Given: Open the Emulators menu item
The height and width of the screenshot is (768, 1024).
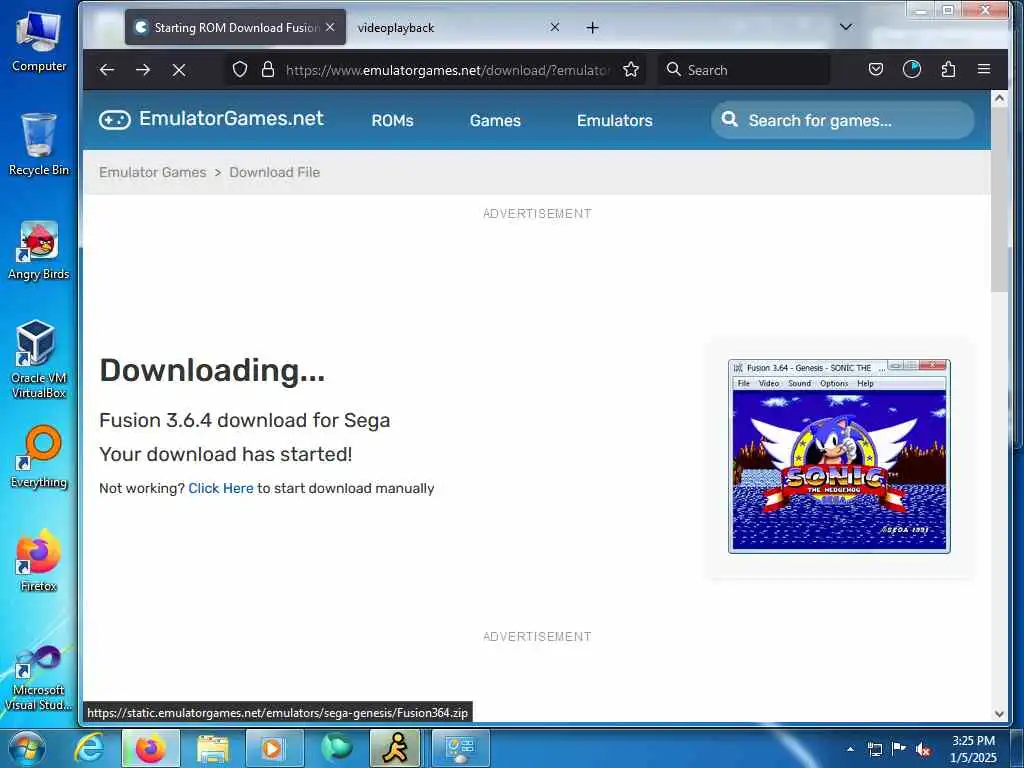Looking at the screenshot, I should pyautogui.click(x=615, y=120).
